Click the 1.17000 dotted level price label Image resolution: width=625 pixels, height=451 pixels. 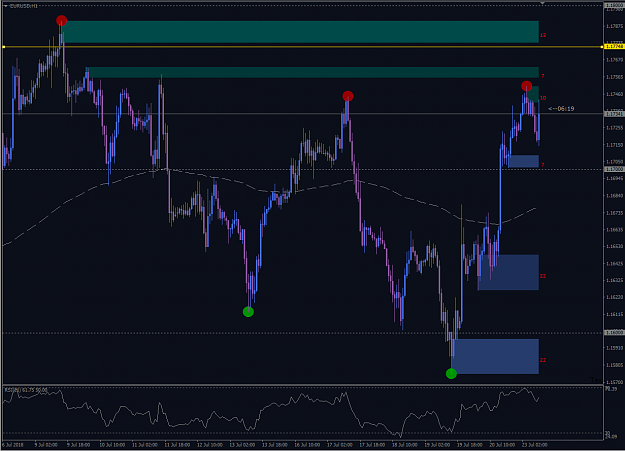pyautogui.click(x=614, y=169)
